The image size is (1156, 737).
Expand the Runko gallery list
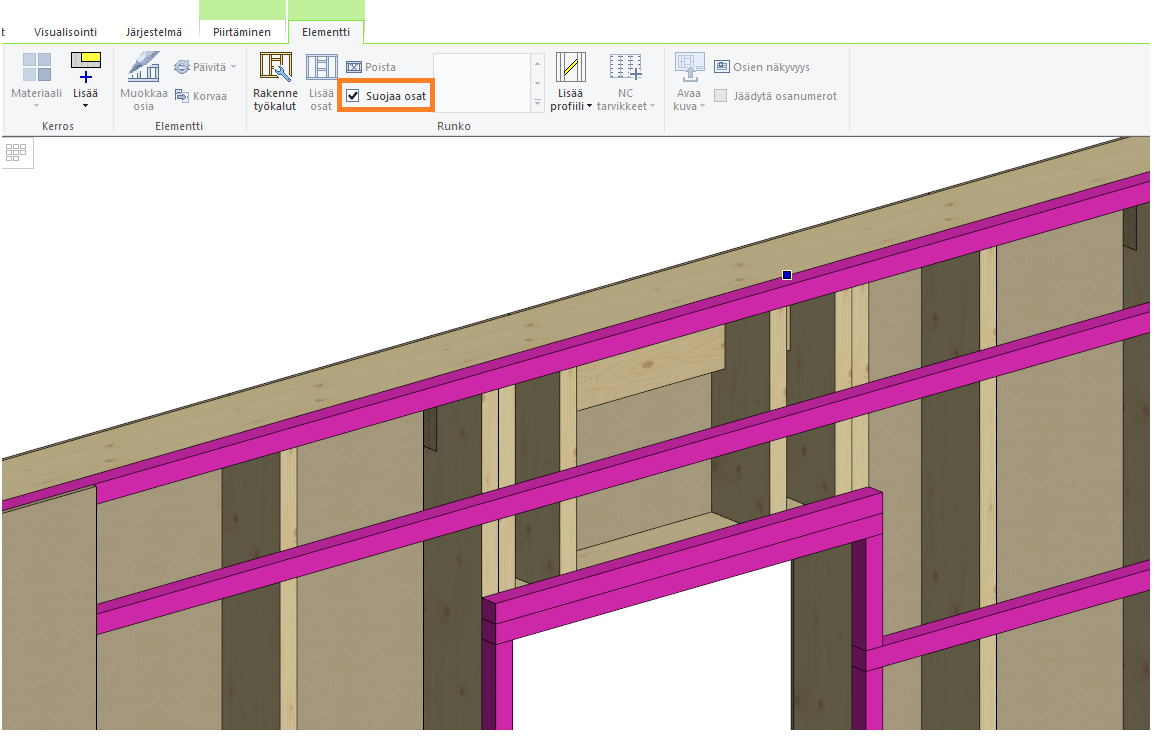point(537,103)
